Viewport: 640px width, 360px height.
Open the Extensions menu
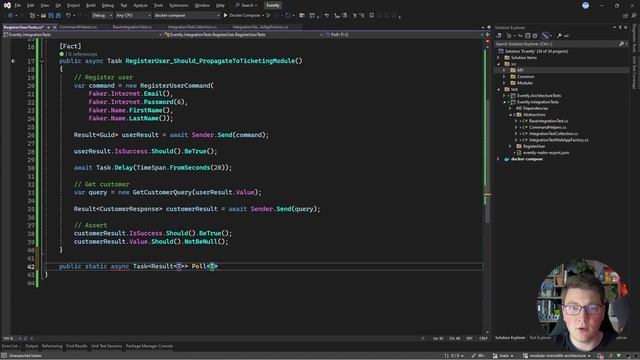179,5
